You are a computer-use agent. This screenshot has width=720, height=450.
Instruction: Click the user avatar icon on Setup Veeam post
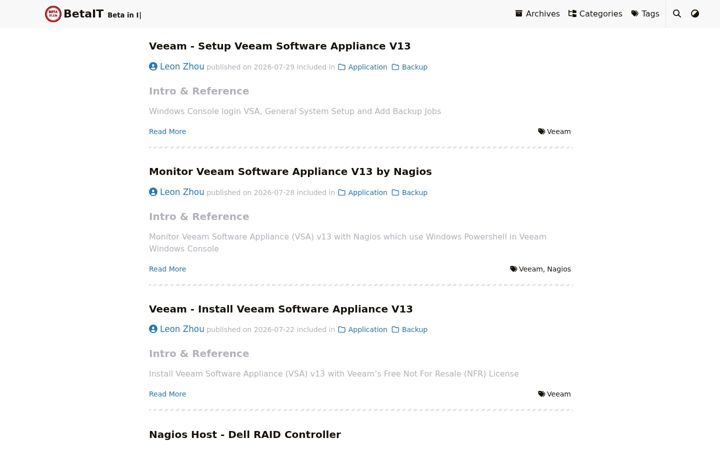pos(153,67)
